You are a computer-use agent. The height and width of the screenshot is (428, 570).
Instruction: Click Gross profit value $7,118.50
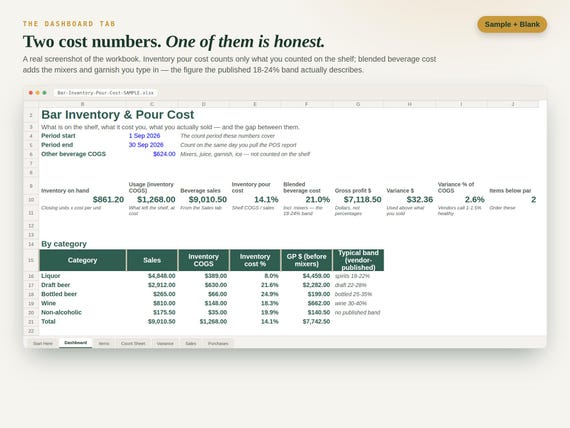pyautogui.click(x=362, y=200)
